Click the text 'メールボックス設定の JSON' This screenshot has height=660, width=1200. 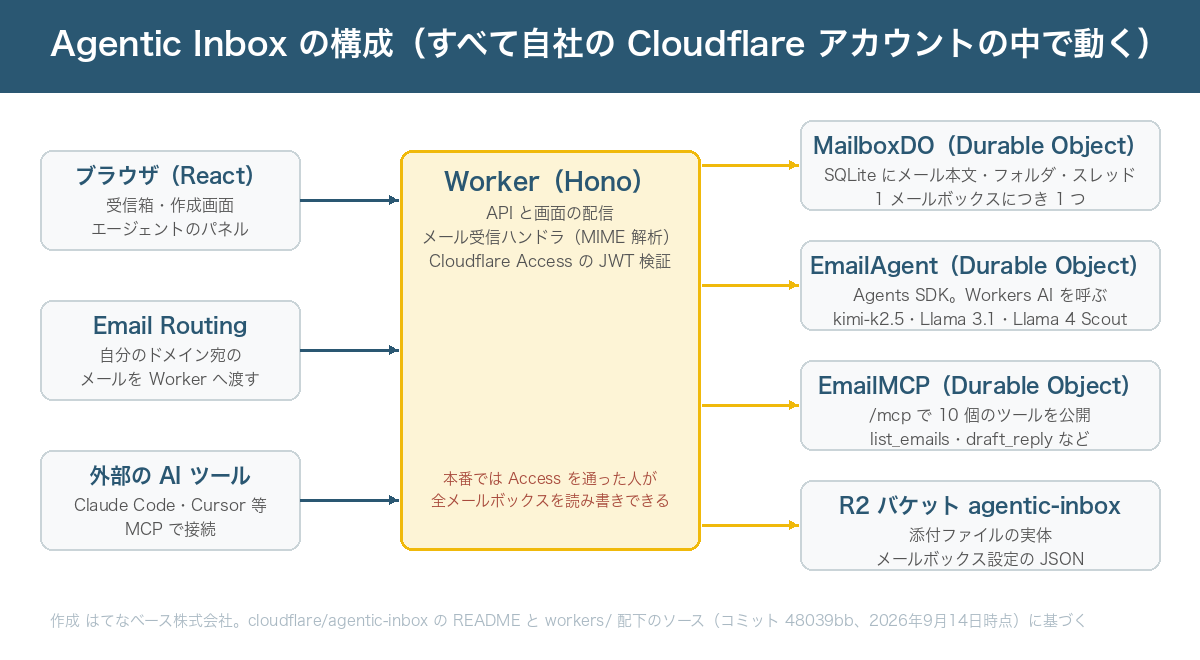(980, 559)
